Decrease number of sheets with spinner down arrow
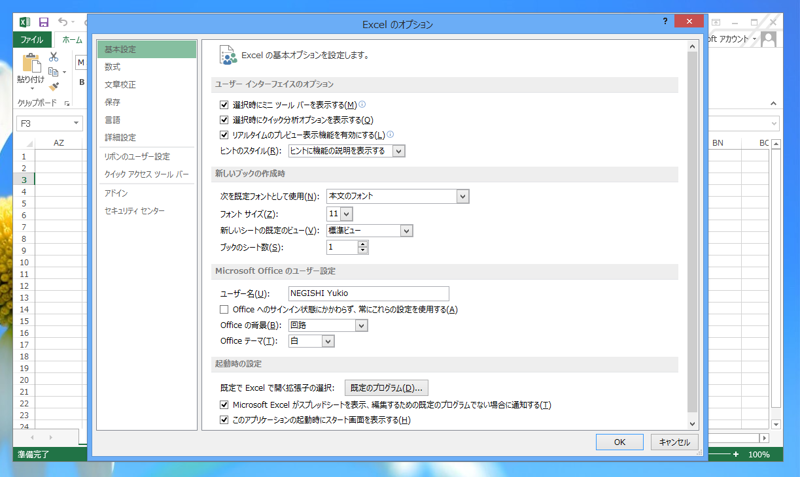 pyautogui.click(x=363, y=250)
